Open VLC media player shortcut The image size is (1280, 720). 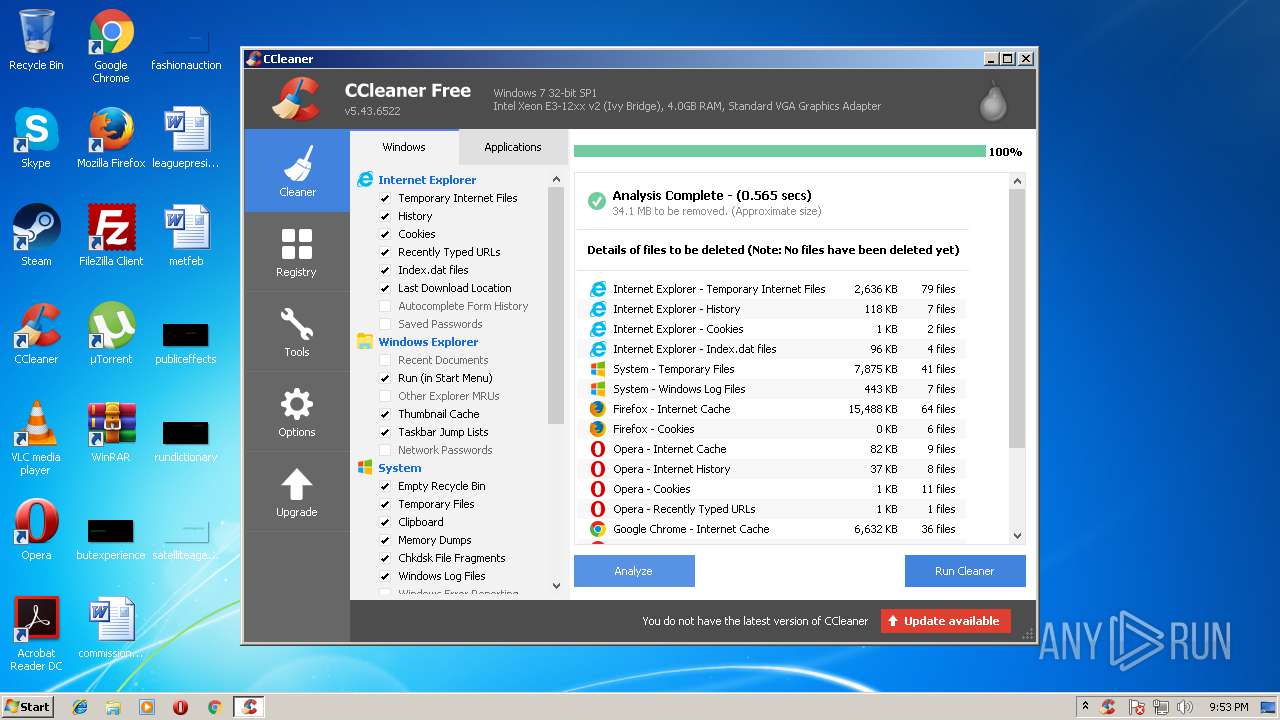pyautogui.click(x=36, y=438)
